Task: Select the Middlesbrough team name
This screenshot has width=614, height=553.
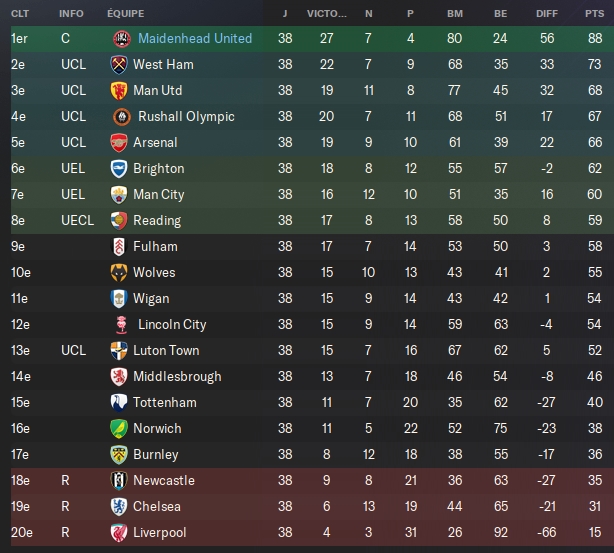Action: tap(177, 377)
